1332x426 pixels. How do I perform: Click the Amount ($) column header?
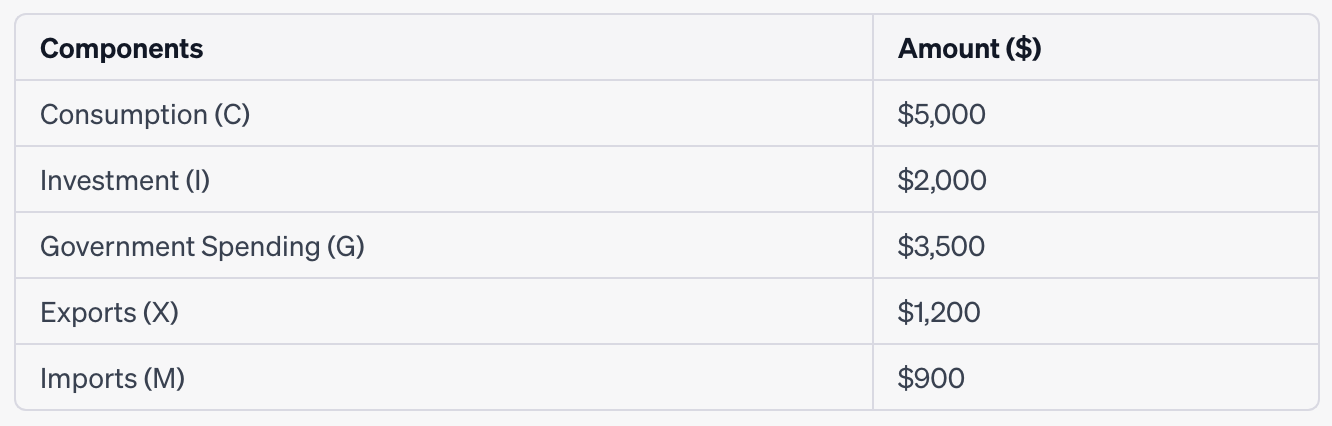click(x=1096, y=48)
